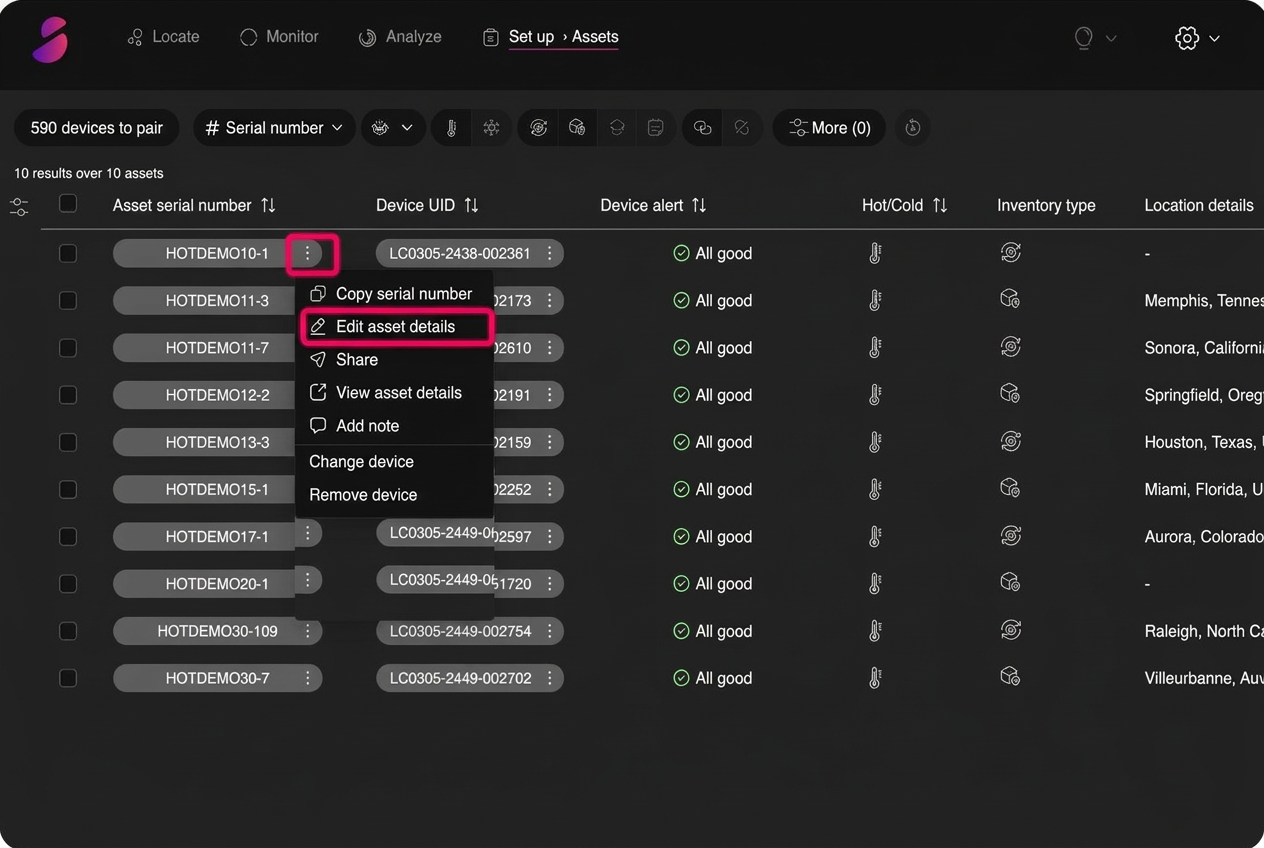Click the reset filters clock icon
This screenshot has height=848, width=1264.
click(x=912, y=128)
